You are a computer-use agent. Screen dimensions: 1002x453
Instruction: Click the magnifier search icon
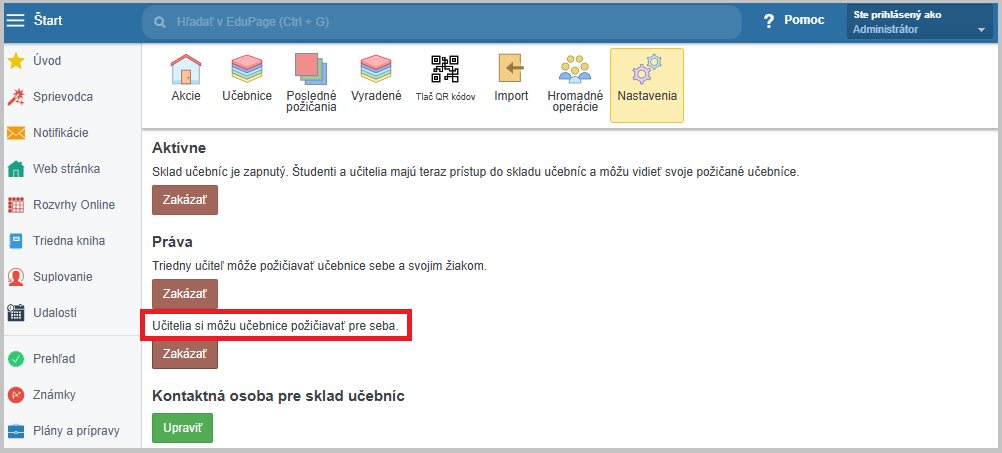[160, 22]
